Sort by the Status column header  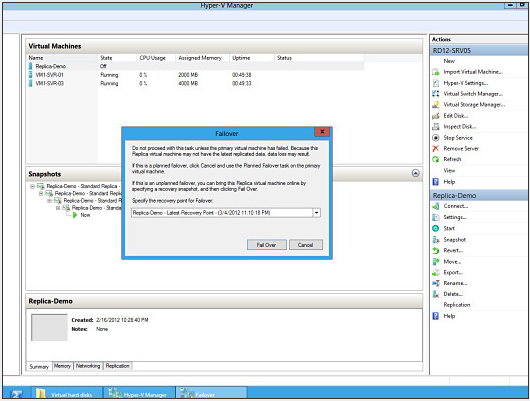click(x=319, y=58)
